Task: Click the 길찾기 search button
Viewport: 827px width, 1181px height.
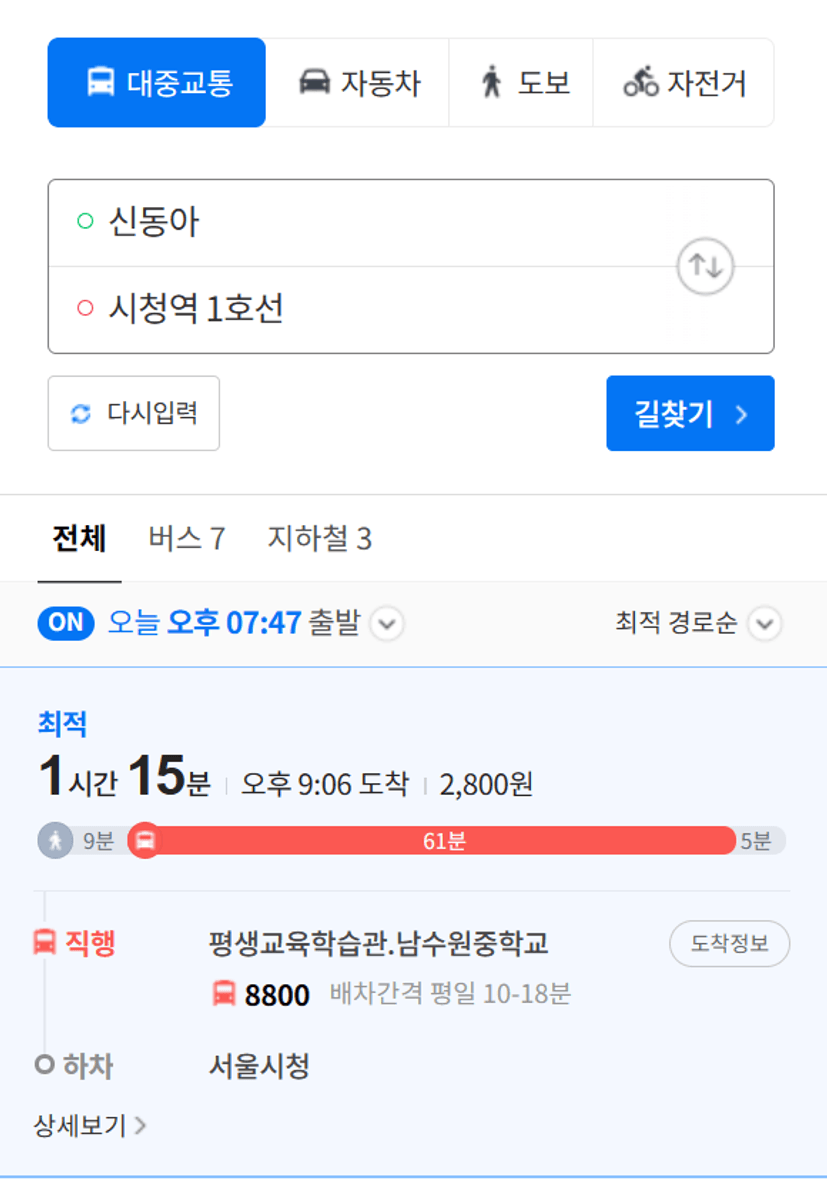Action: pos(690,414)
